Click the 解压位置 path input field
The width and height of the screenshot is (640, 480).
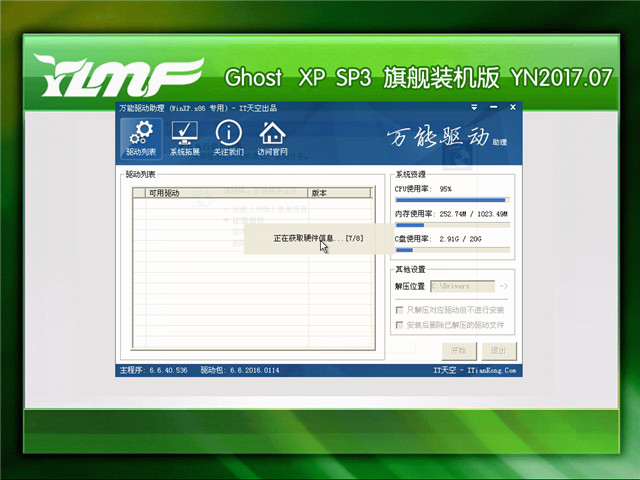click(x=462, y=287)
